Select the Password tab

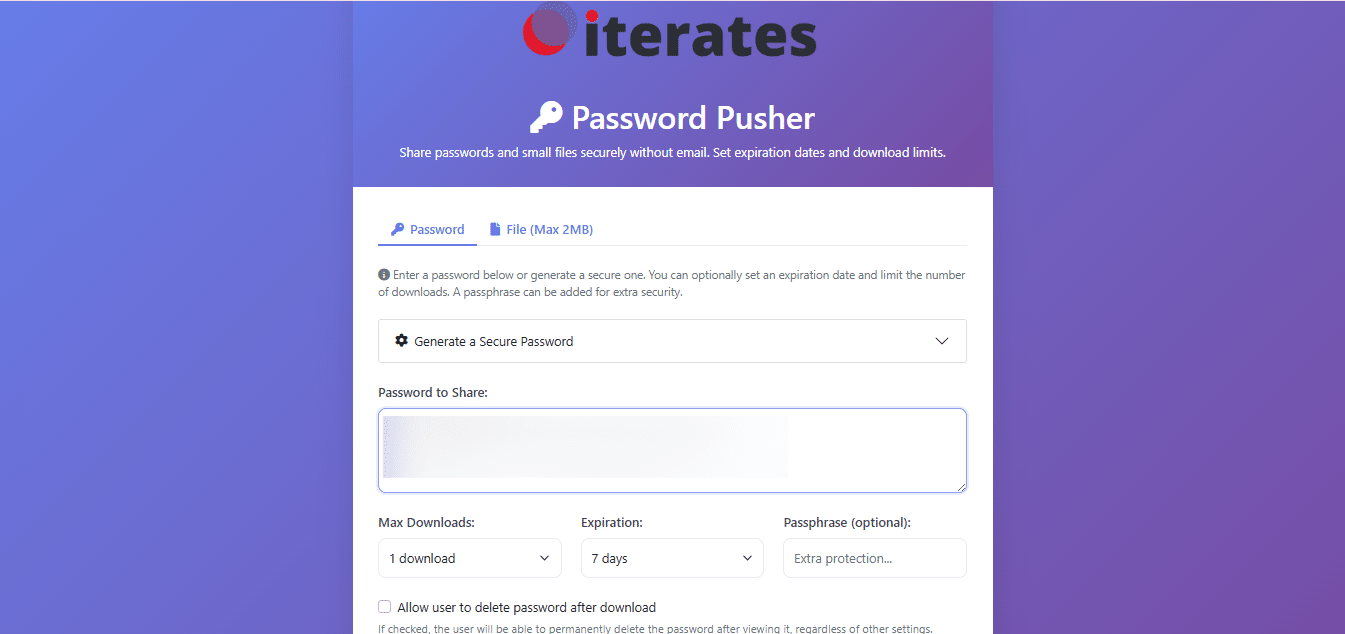[x=427, y=229]
